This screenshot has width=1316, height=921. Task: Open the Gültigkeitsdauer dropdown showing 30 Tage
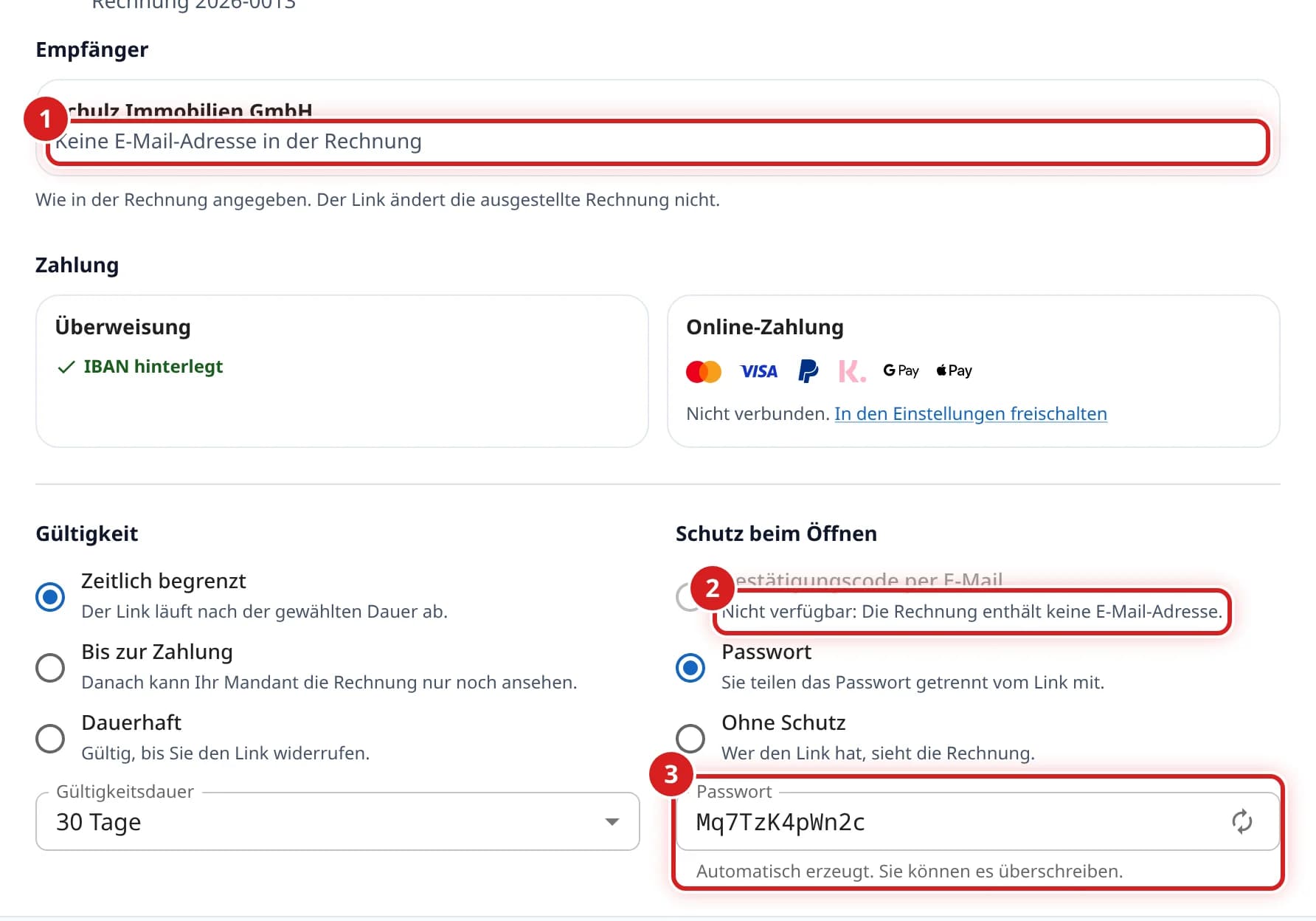click(x=338, y=821)
